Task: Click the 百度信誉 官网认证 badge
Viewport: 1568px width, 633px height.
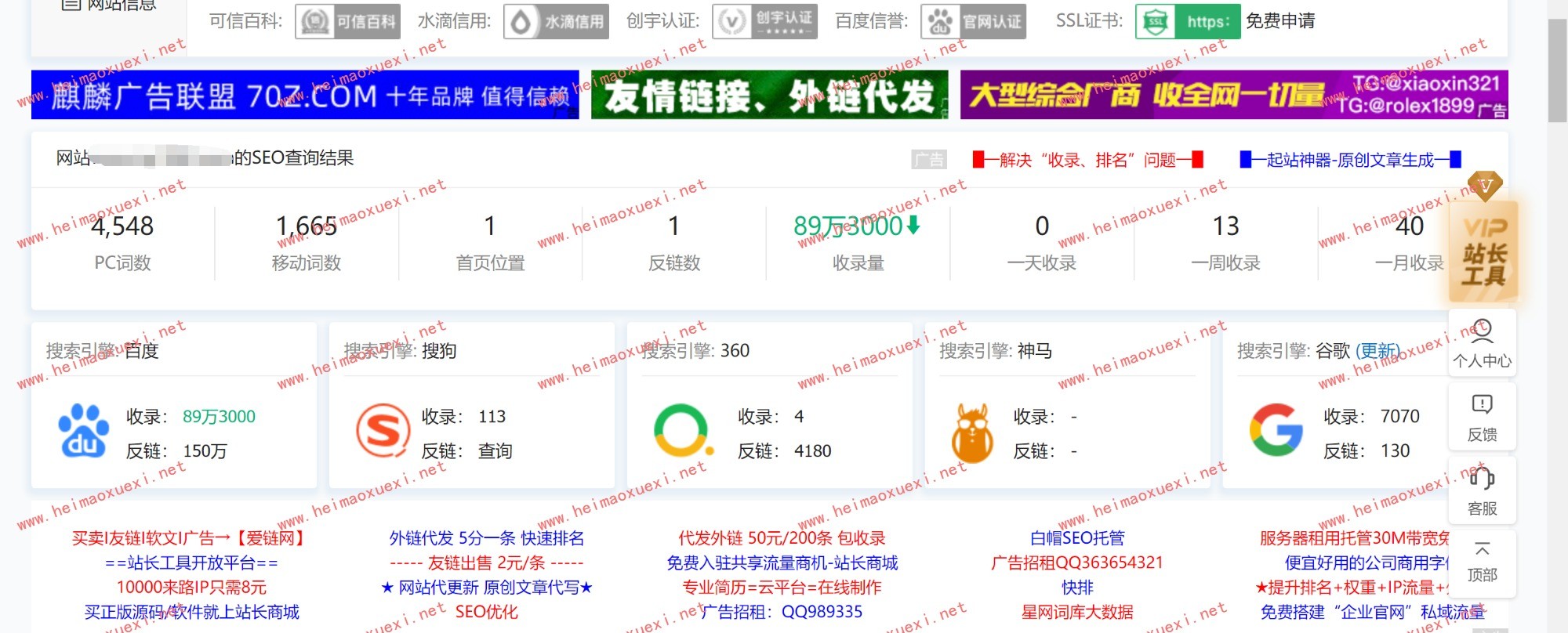Action: pos(973,21)
